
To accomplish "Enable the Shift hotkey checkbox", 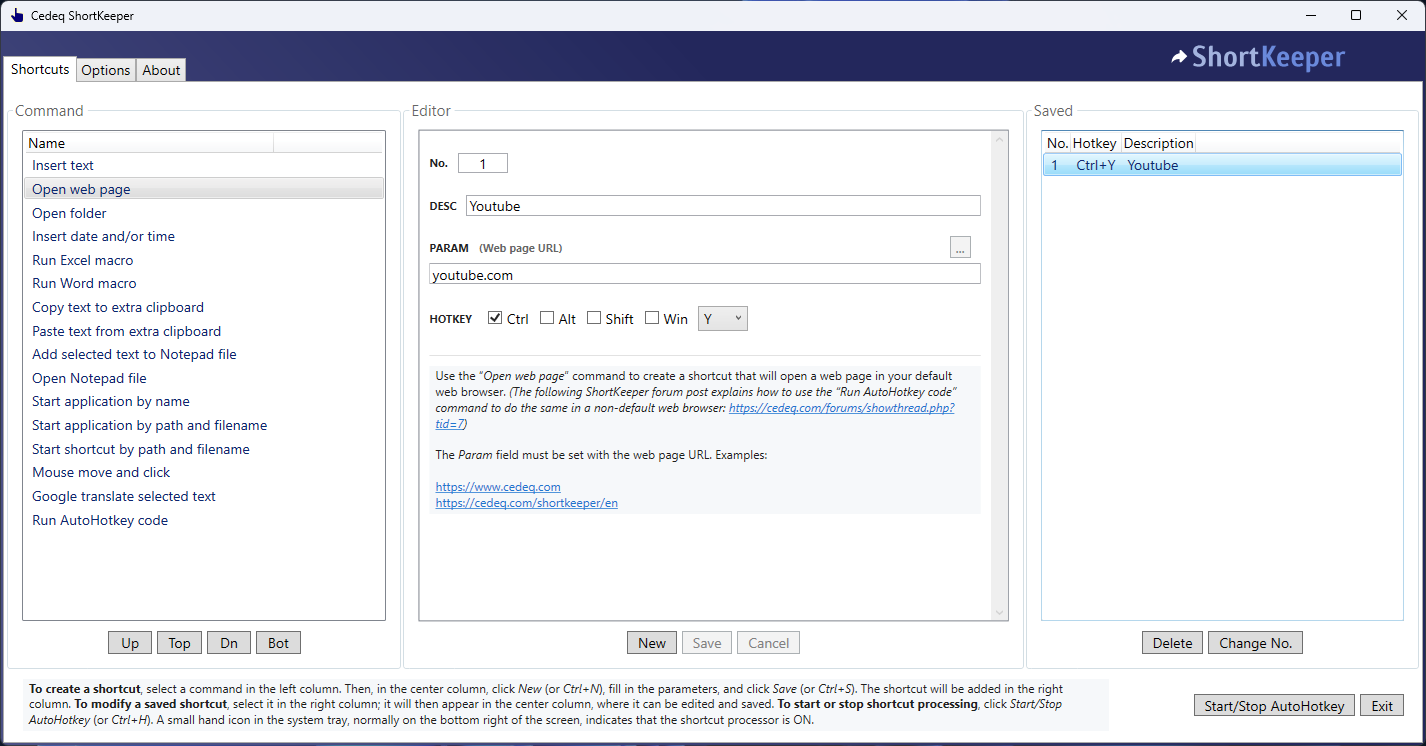I will (x=594, y=318).
